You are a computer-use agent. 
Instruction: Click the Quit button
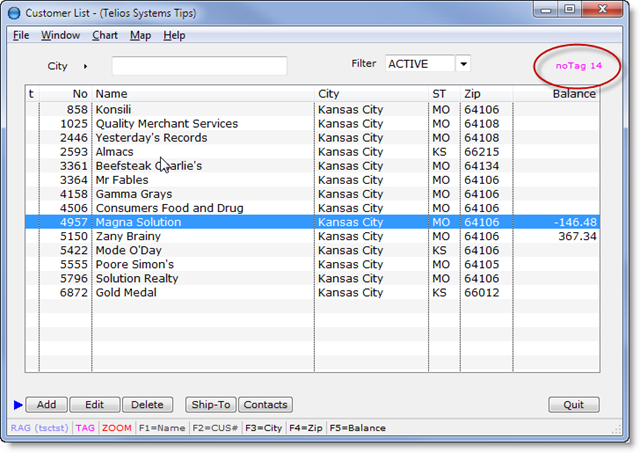tap(574, 405)
